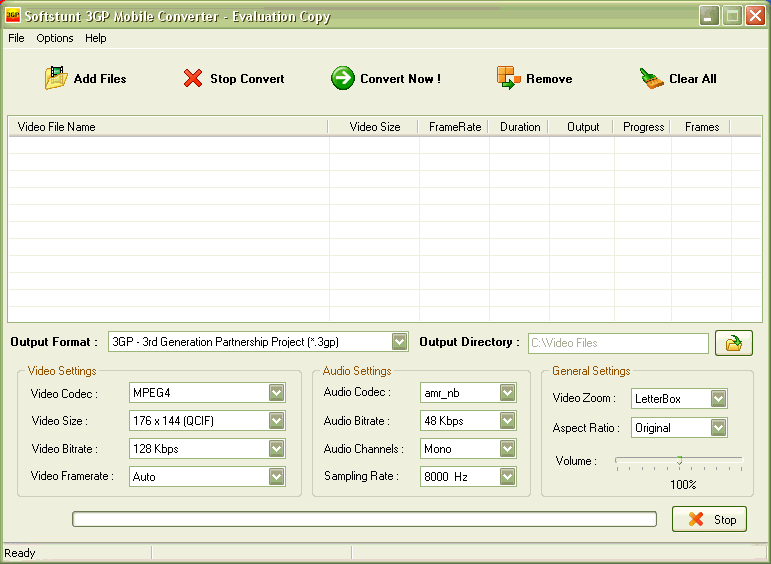Expand the Audio Channels dropdown
The width and height of the screenshot is (771, 564).
tap(507, 449)
